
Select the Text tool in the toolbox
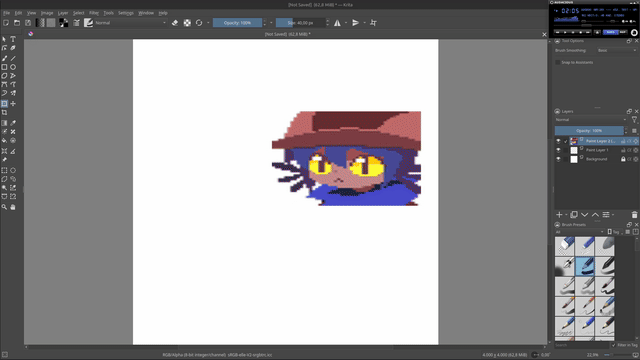pyautogui.click(x=13, y=39)
